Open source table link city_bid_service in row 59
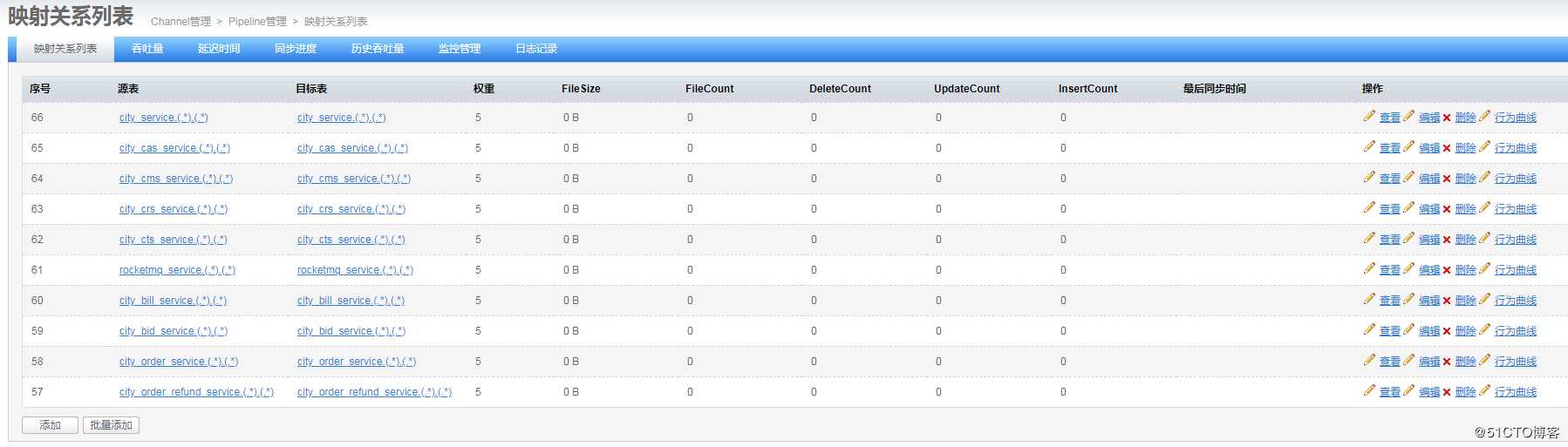Screen dimensions: 1568x447 (x=174, y=331)
